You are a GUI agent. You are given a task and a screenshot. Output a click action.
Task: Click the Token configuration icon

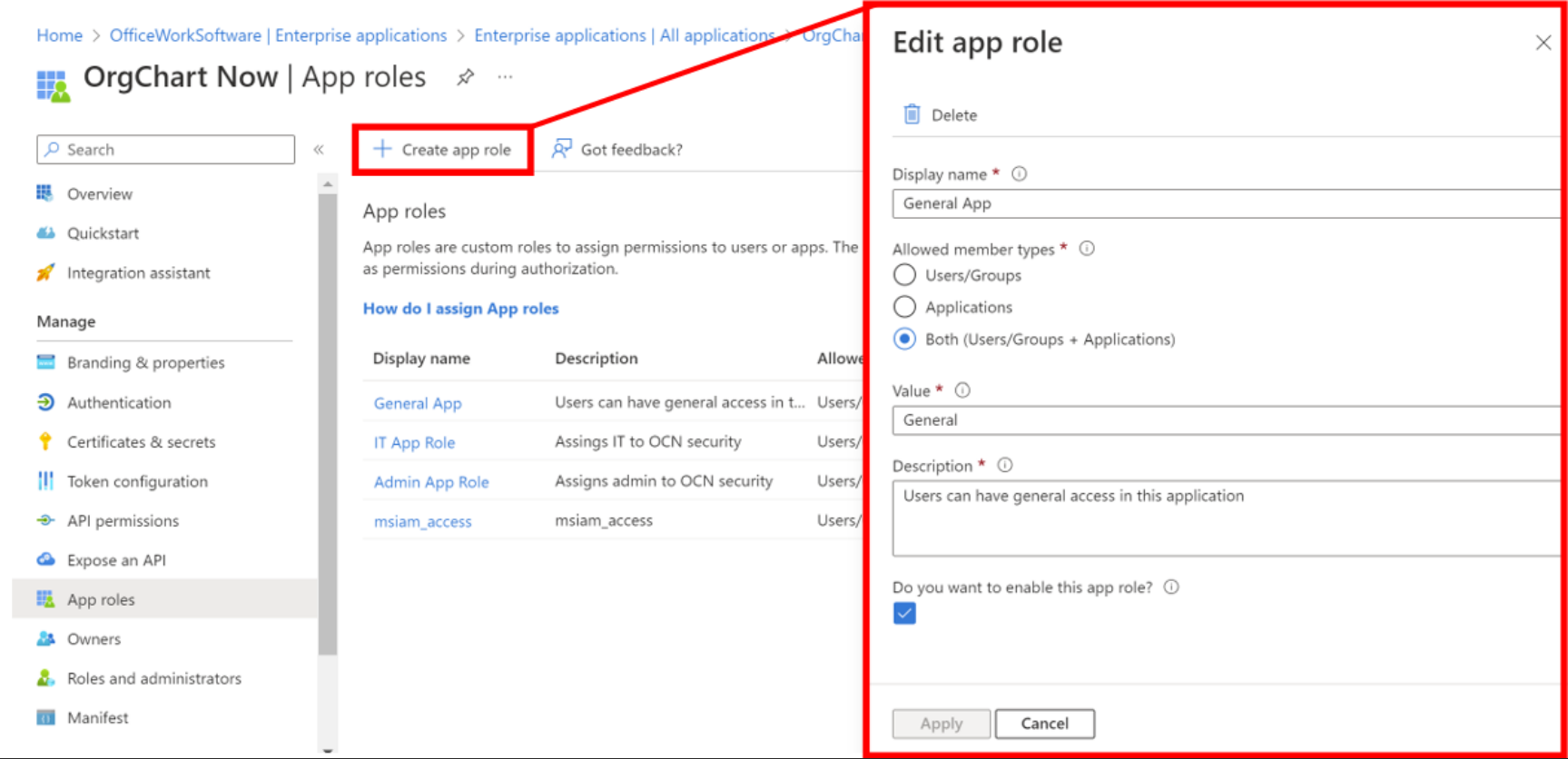45,481
